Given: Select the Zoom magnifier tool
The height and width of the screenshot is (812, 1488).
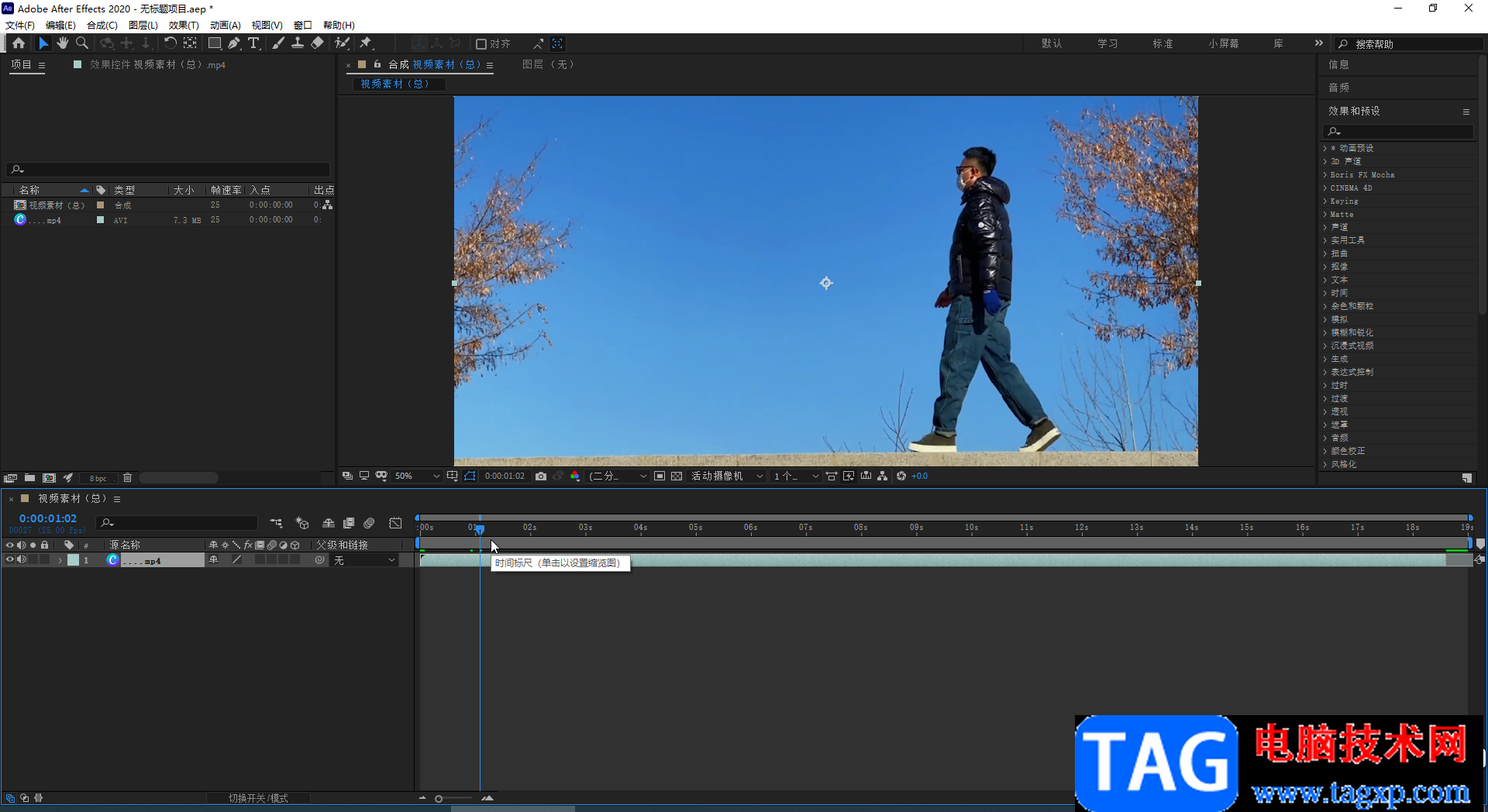Looking at the screenshot, I should tap(82, 43).
